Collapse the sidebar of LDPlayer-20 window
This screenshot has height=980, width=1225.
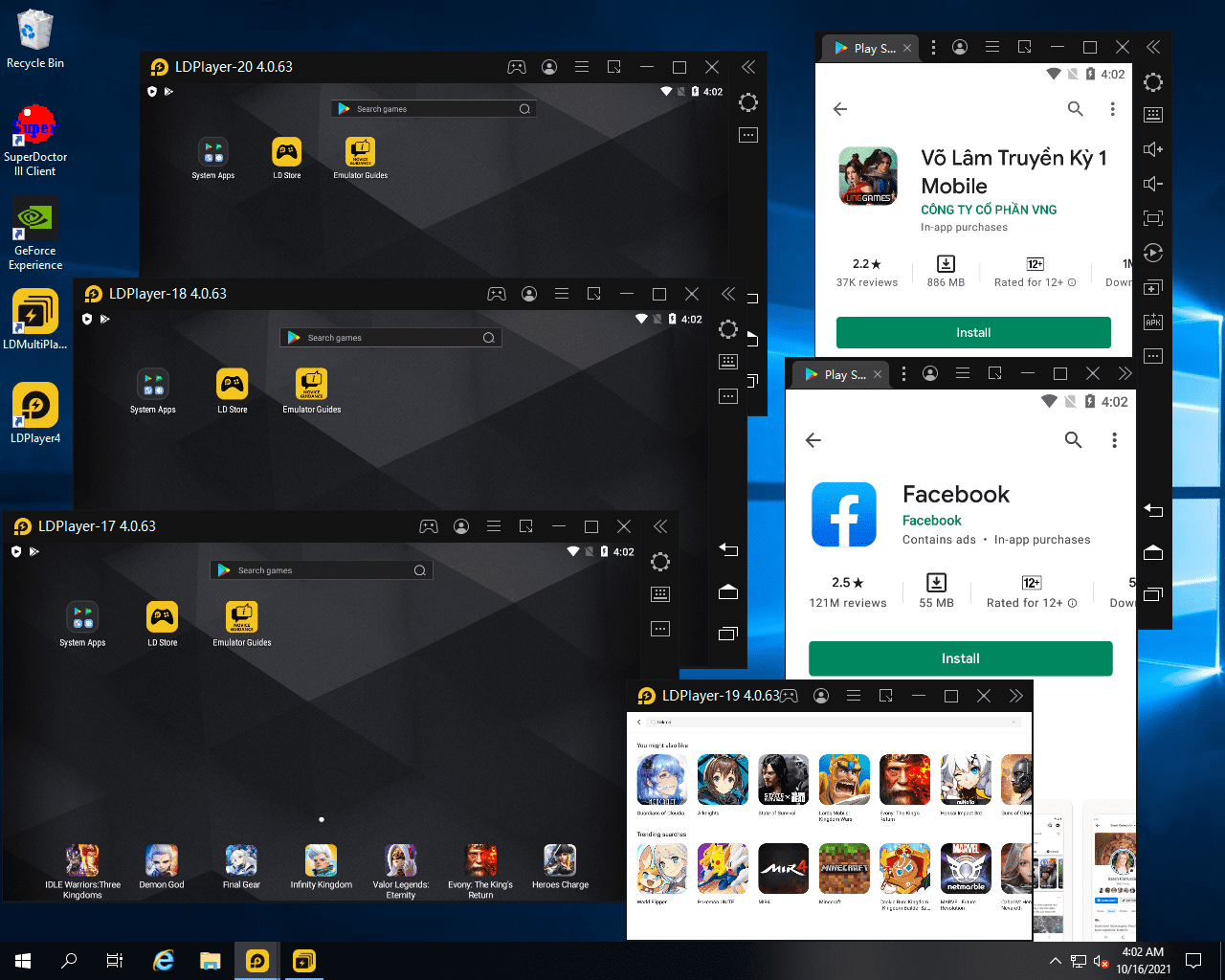coord(748,67)
